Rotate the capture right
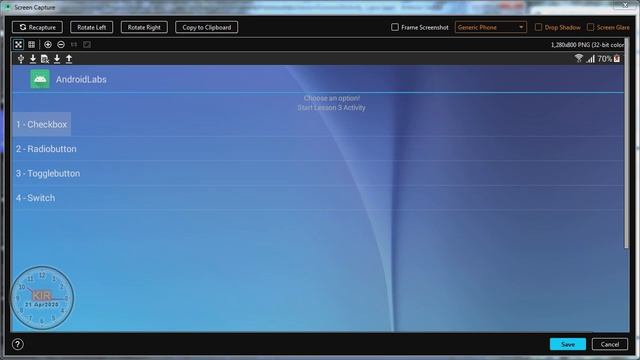 click(144, 27)
